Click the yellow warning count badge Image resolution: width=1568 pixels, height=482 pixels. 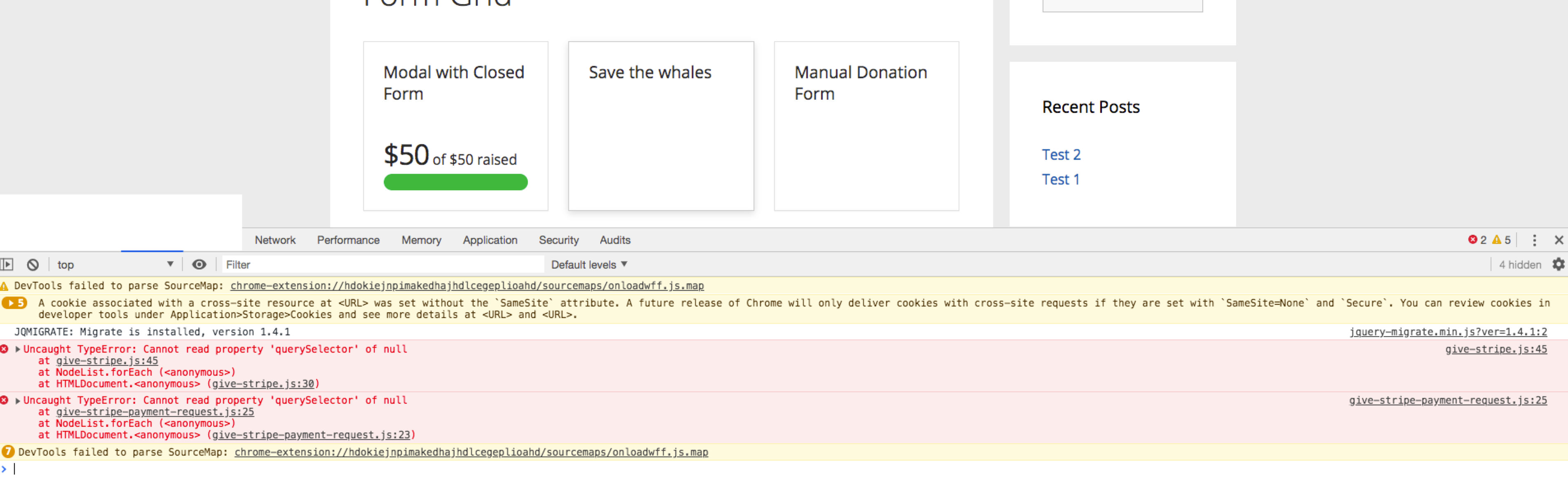1502,240
